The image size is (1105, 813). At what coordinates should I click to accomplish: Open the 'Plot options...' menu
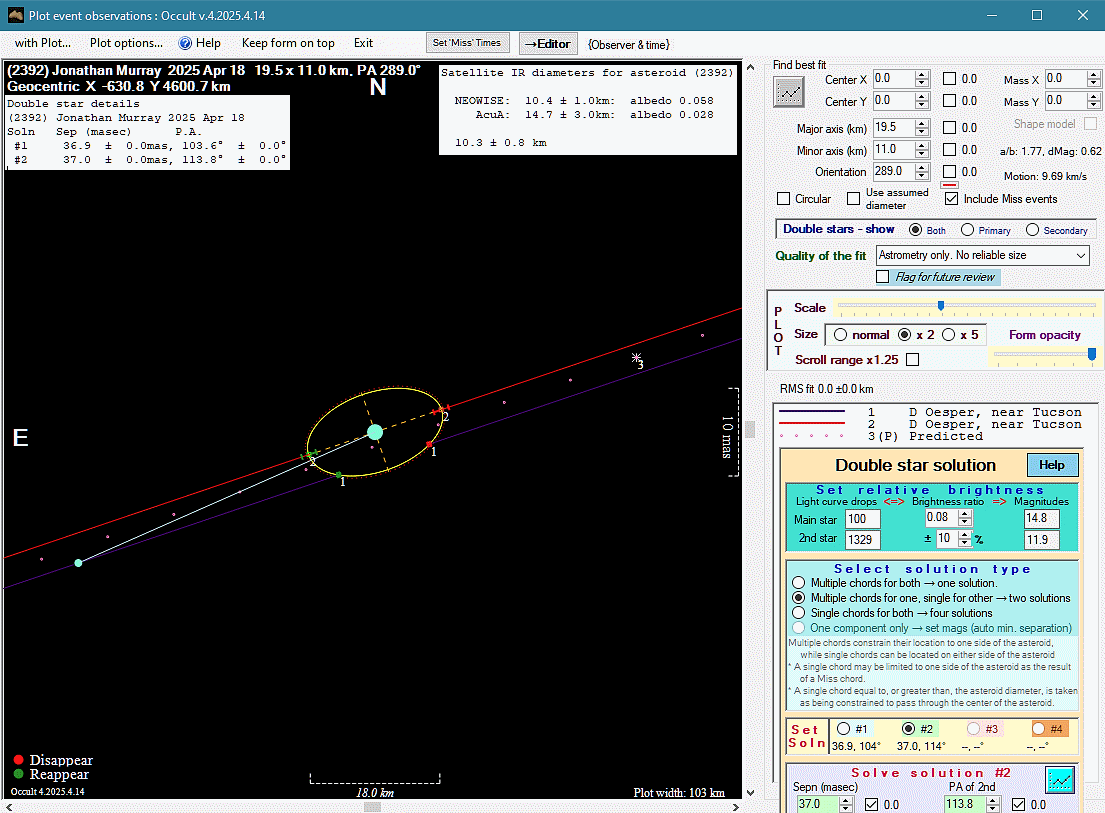pyautogui.click(x=126, y=43)
